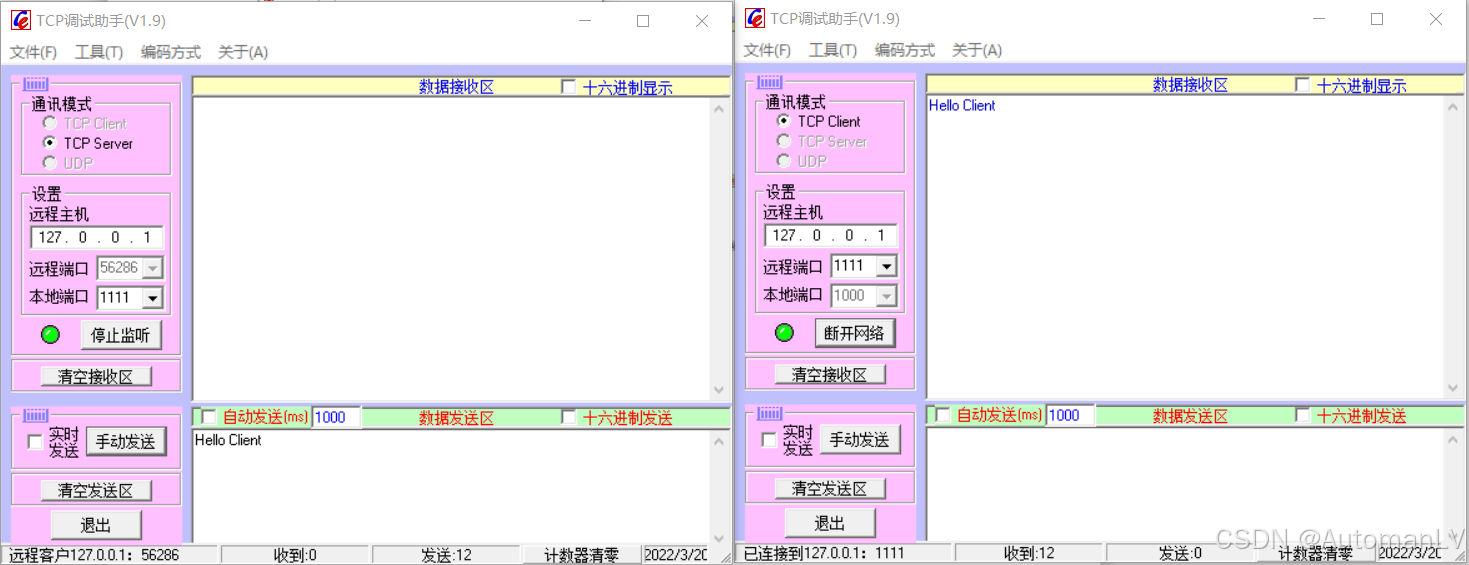Click 远程客户127.0.0.1：56286 status text
Image resolution: width=1469 pixels, height=565 pixels.
click(94, 555)
